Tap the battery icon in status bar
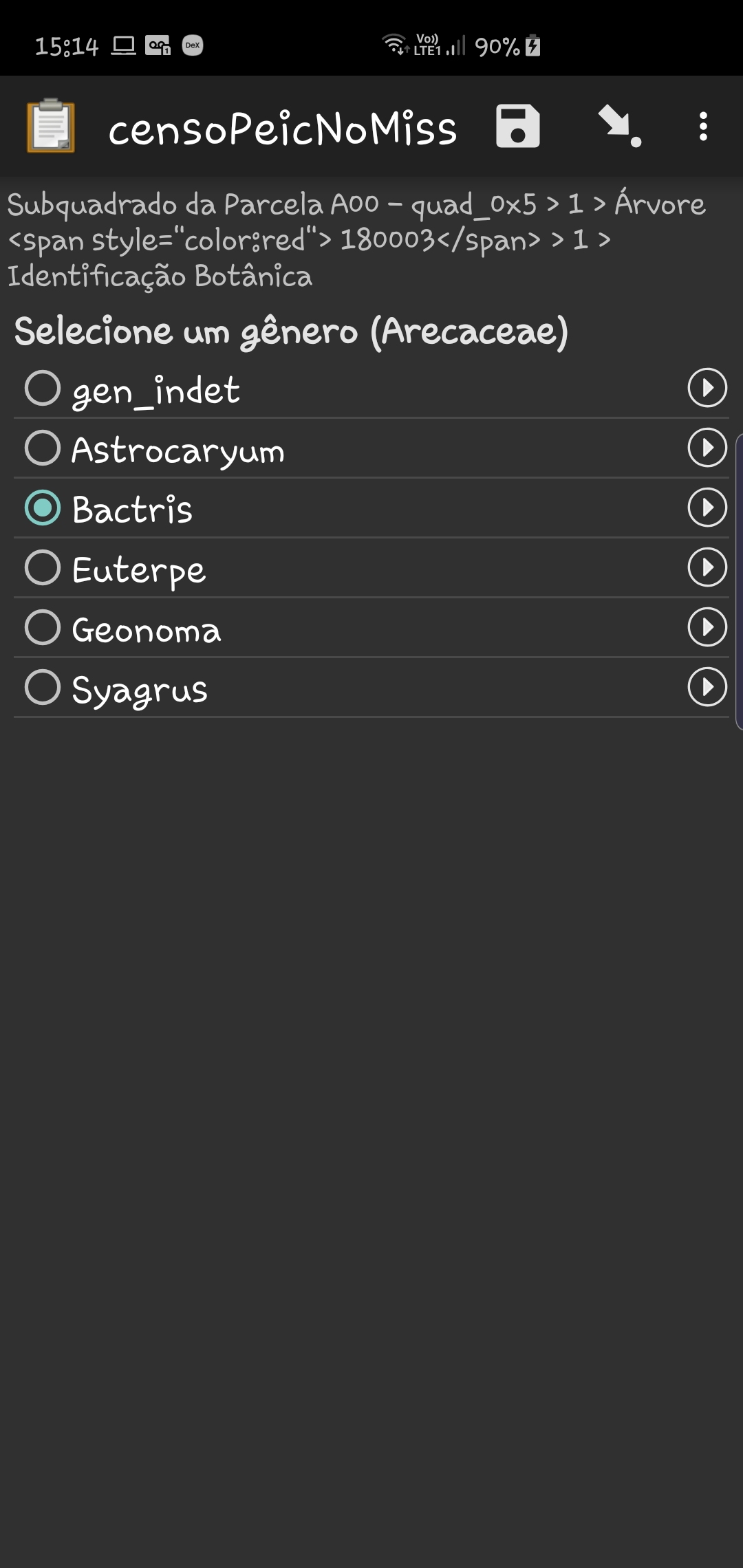This screenshot has width=743, height=1568. [532, 45]
